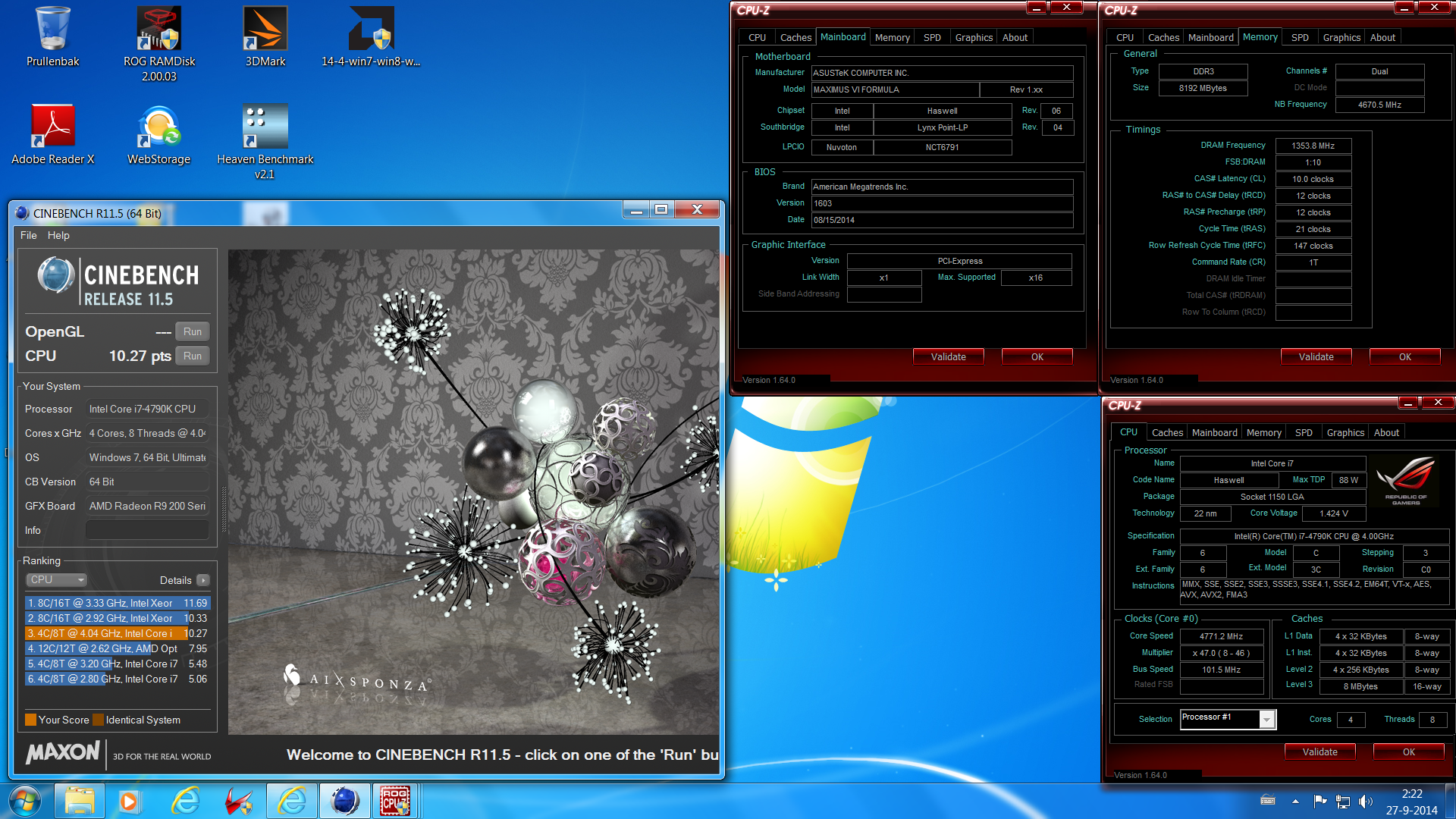This screenshot has width=1456, height=819.
Task: Launch Adobe Reader X from the desktop
Action: click(52, 134)
